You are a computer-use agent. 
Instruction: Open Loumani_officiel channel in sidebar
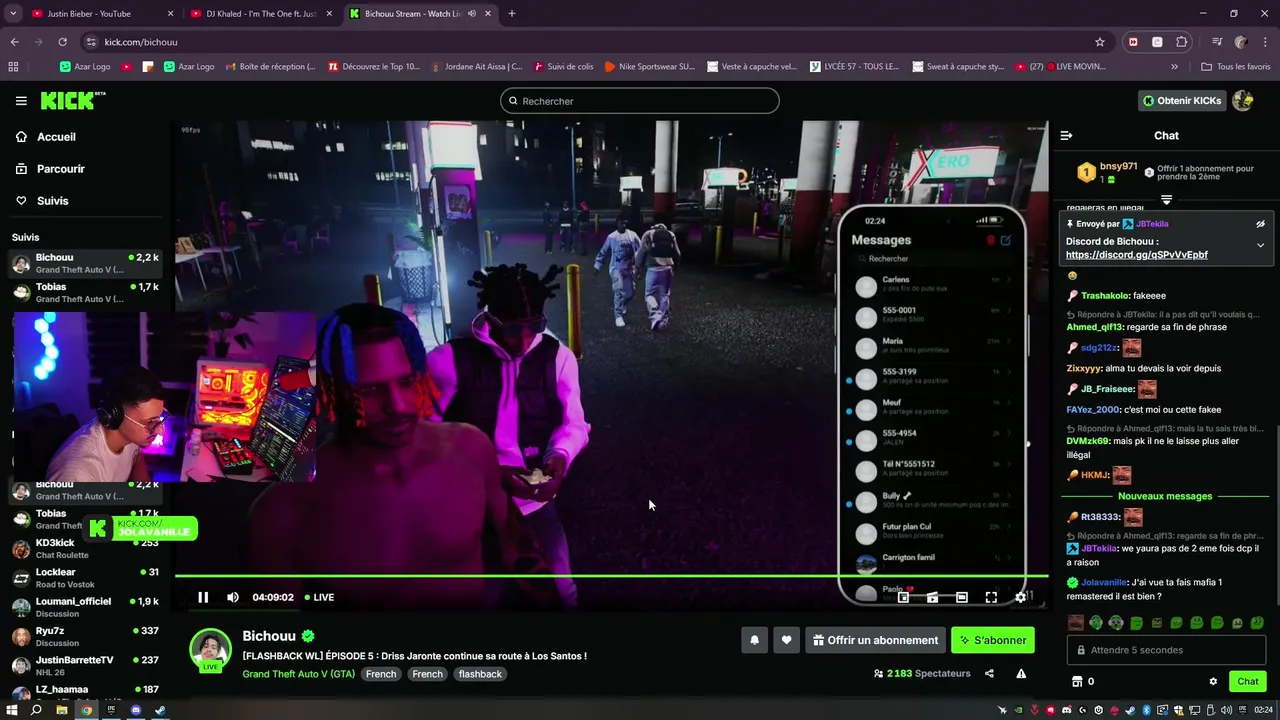click(x=85, y=607)
